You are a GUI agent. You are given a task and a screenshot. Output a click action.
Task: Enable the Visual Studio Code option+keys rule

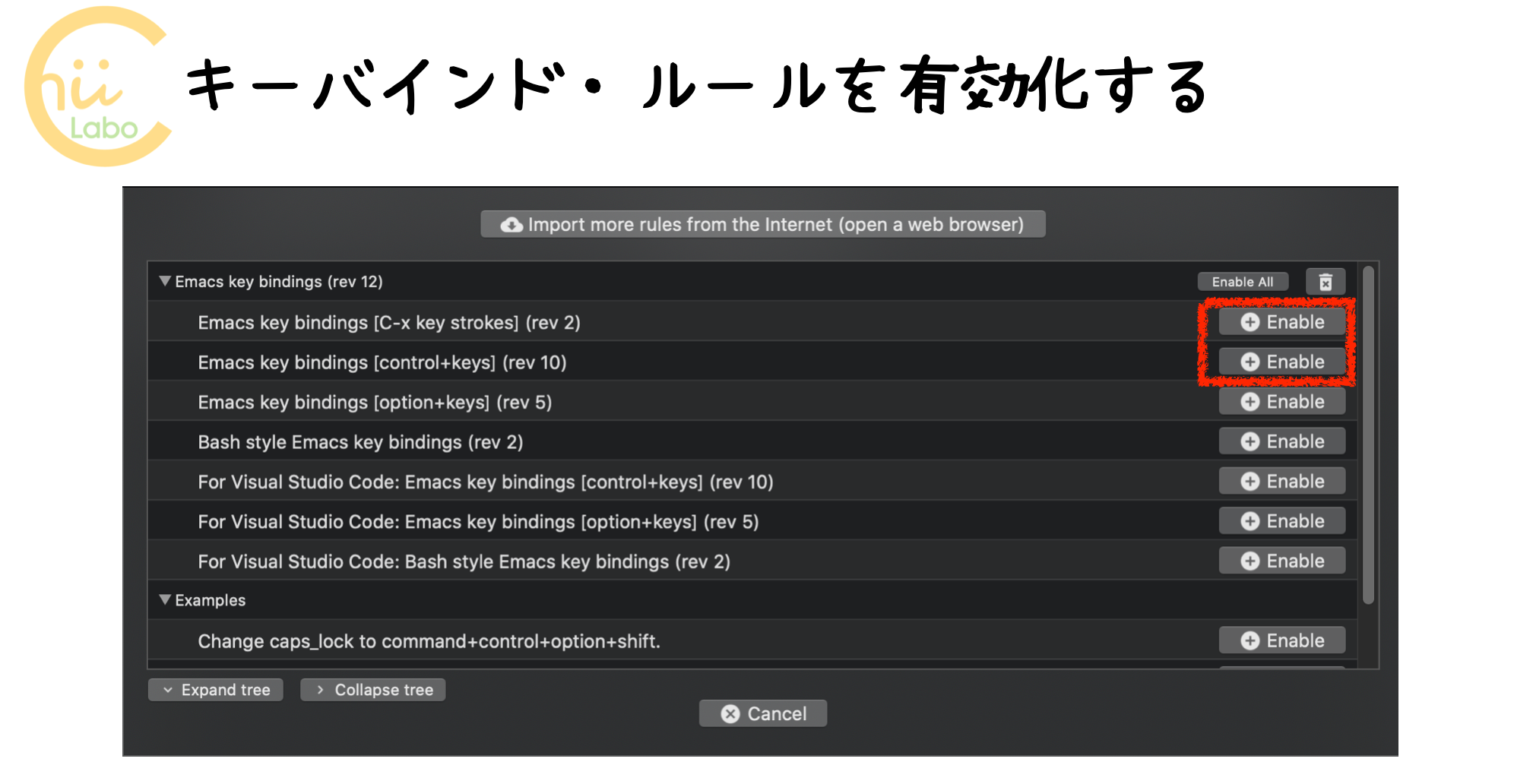pos(1281,520)
